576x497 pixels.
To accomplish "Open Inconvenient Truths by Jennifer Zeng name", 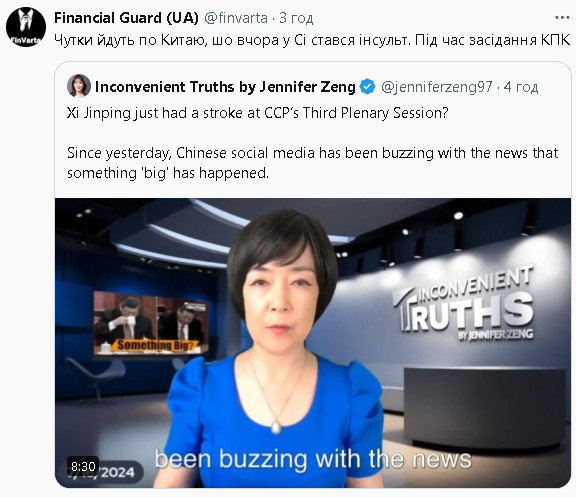I will (225, 87).
